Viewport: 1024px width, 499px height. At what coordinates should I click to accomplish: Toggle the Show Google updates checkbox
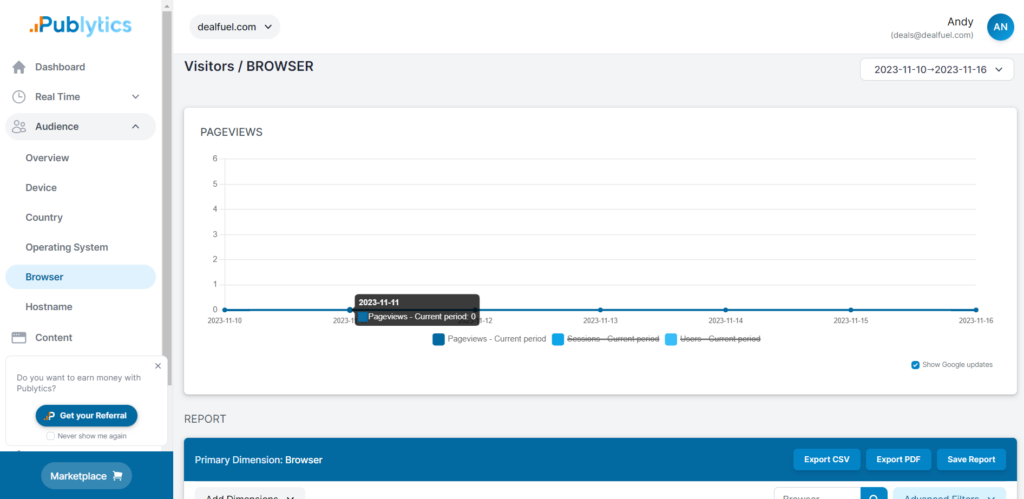tap(915, 365)
